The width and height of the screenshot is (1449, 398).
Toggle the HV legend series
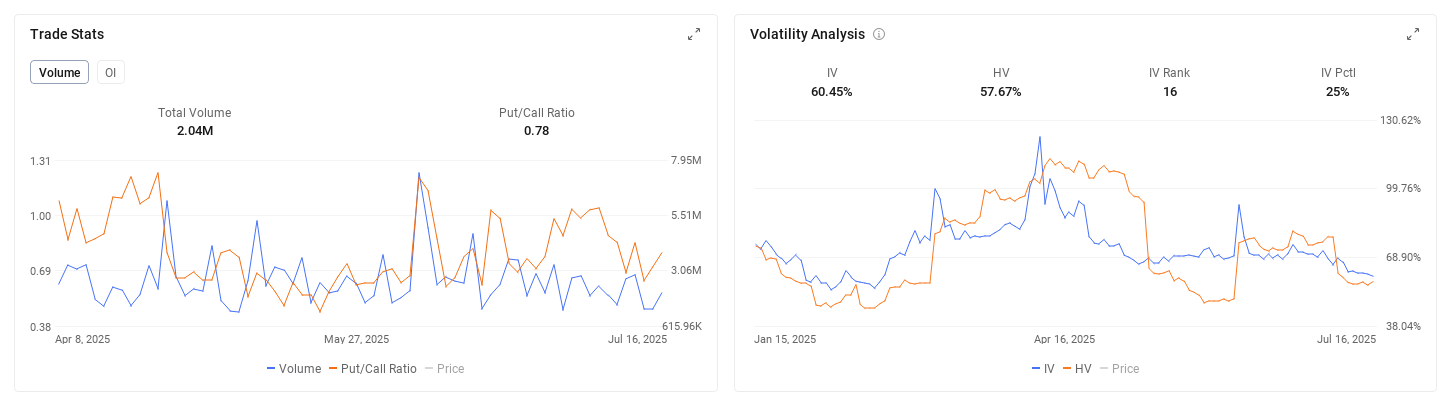coord(1077,368)
